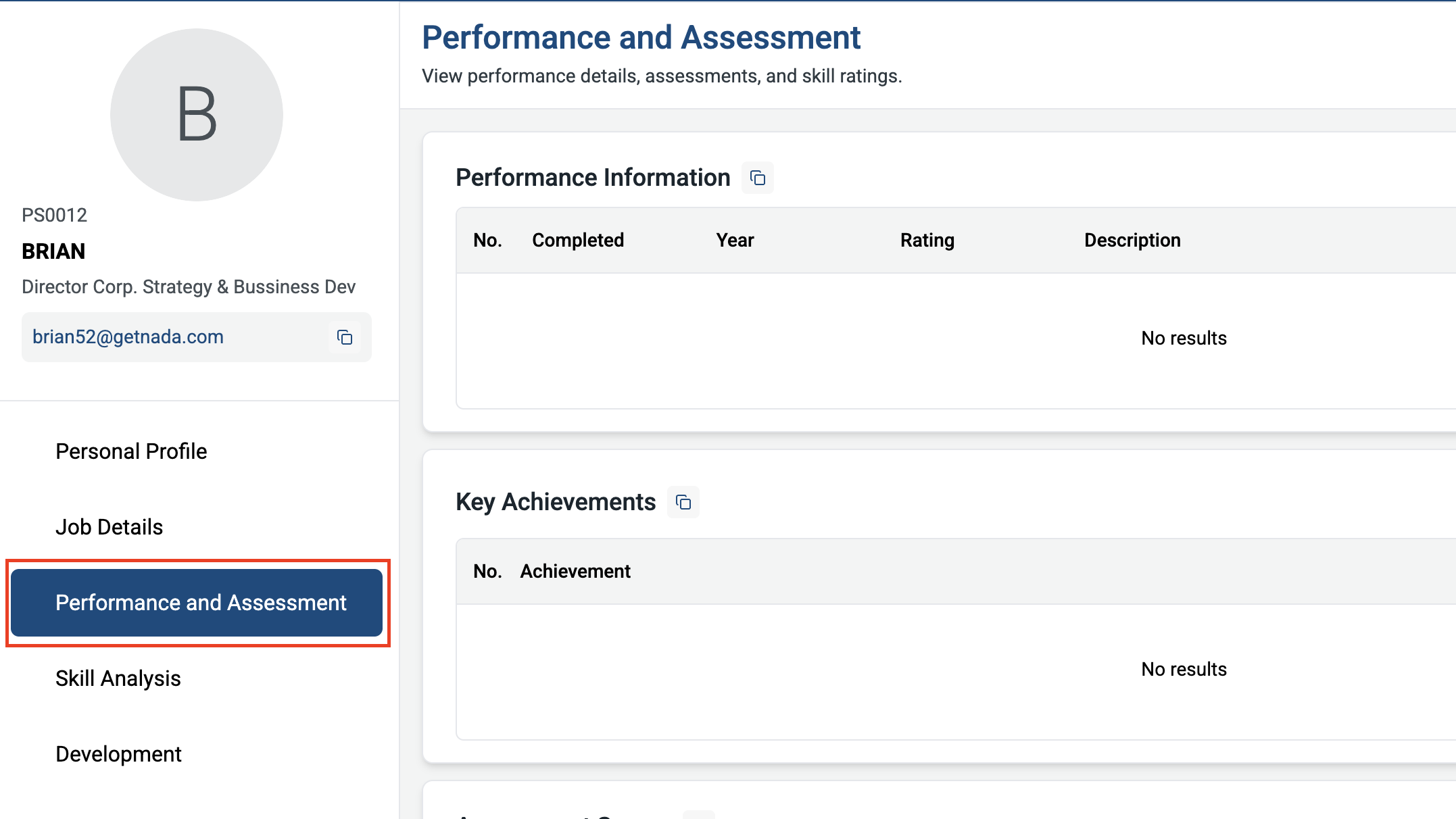The height and width of the screenshot is (819, 1456).
Task: Click No. header in Key Achievements table
Action: click(487, 572)
